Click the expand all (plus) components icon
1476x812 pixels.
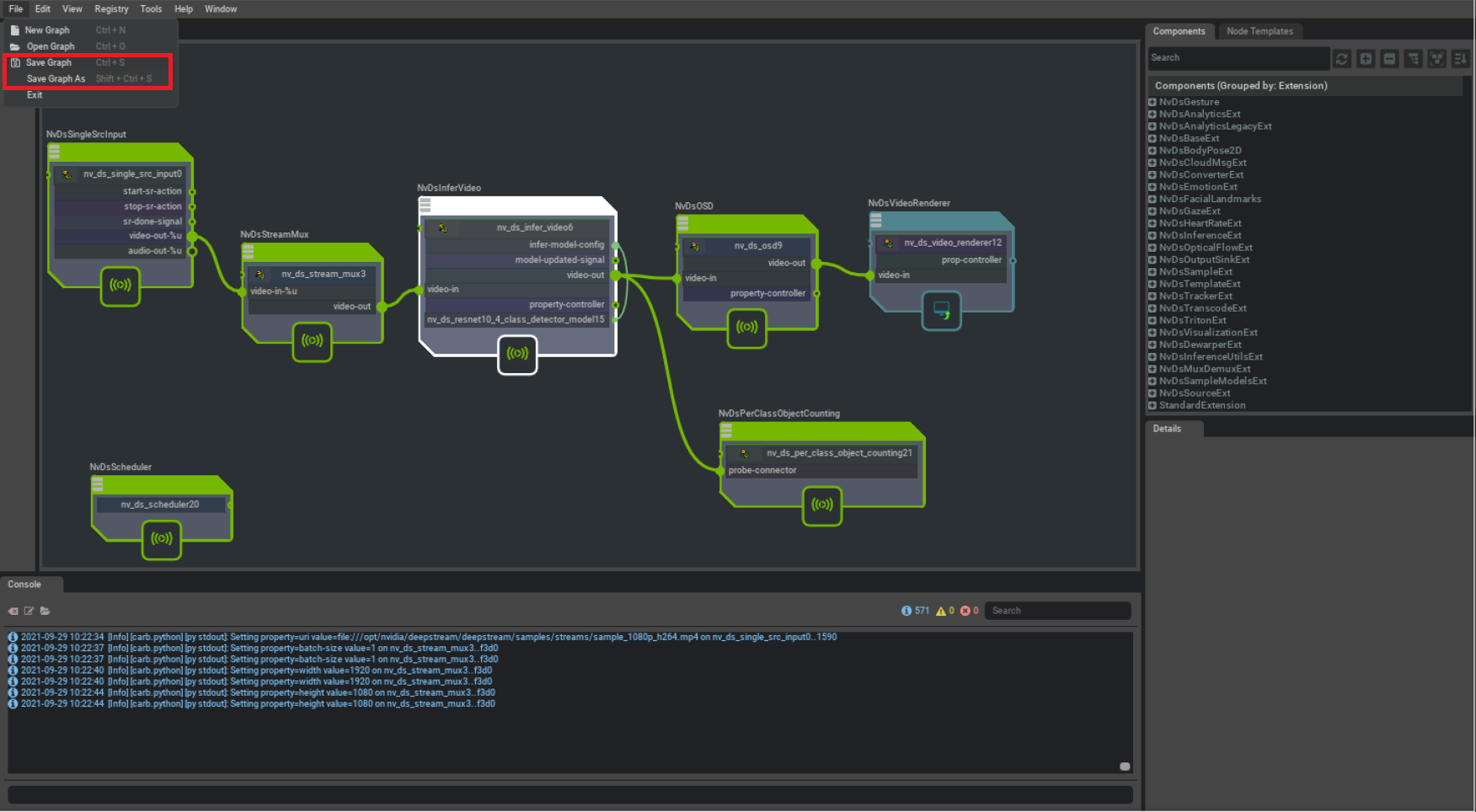[x=1366, y=58]
